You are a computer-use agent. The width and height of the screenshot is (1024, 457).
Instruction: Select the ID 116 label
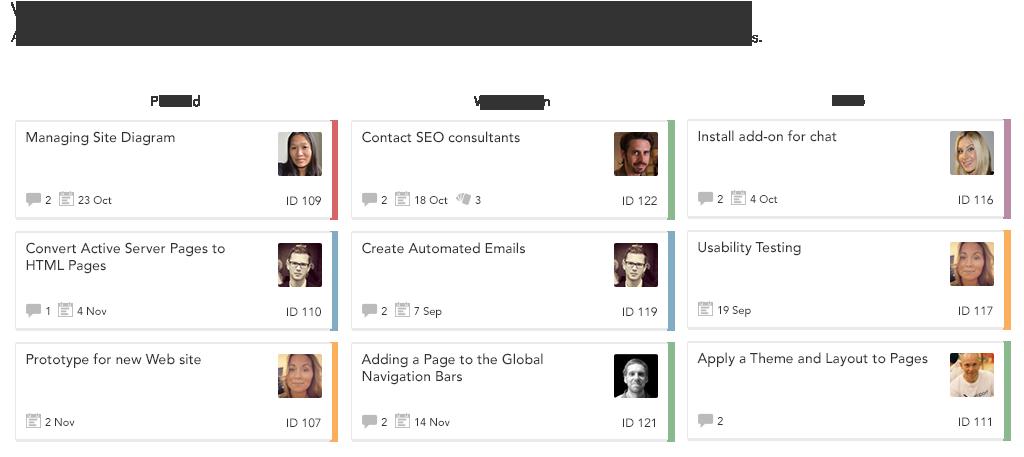[976, 200]
